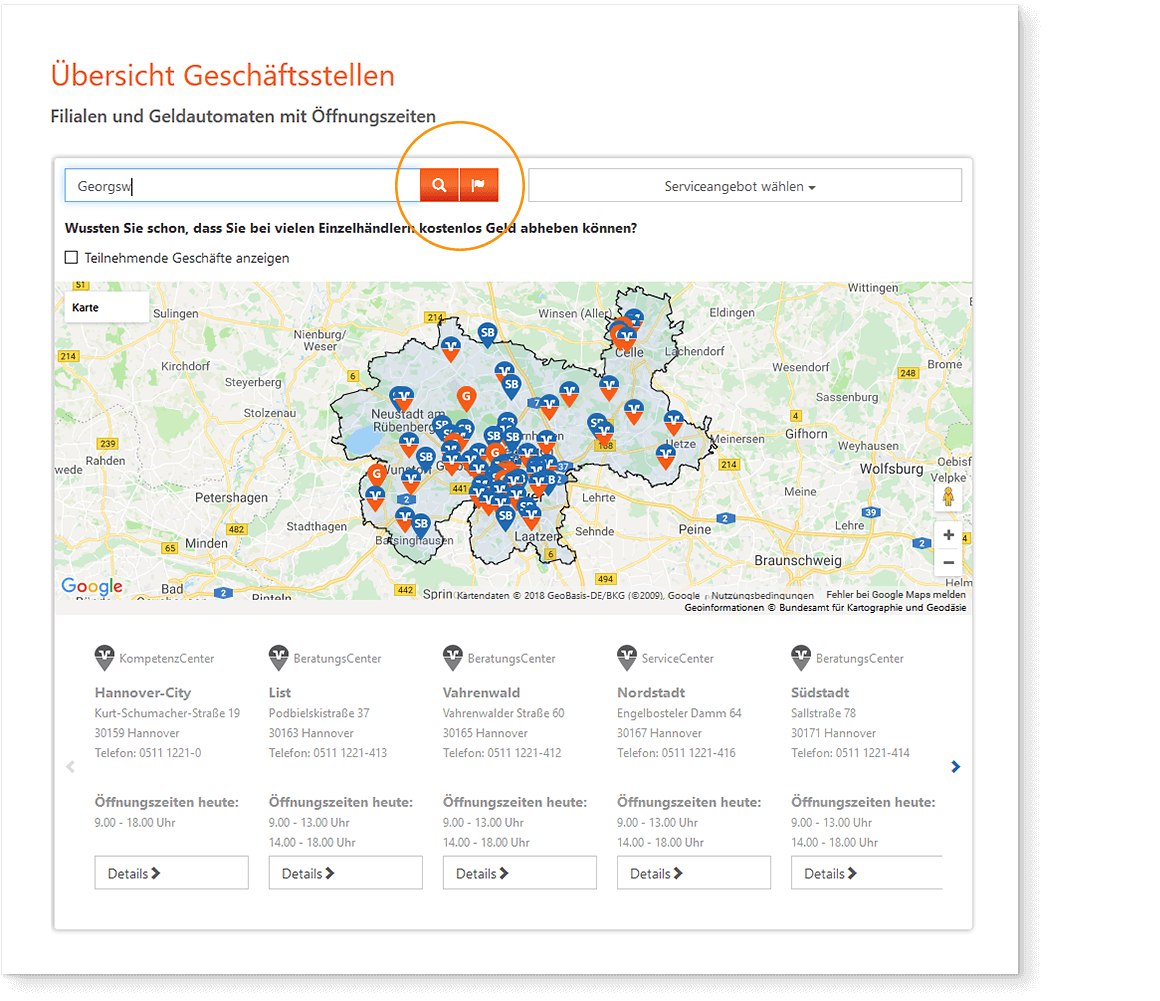The width and height of the screenshot is (1160, 1001).
Task: Zoom in the map with plus button
Action: 948,535
